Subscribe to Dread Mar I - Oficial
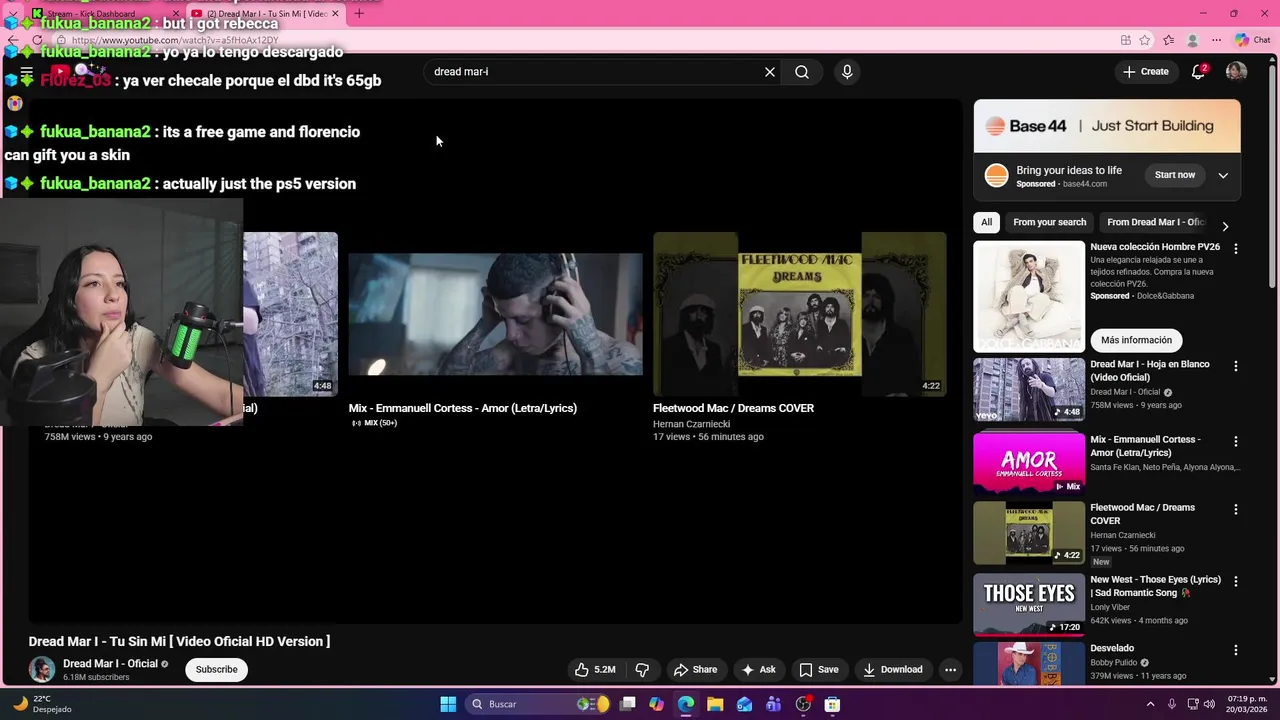This screenshot has width=1280, height=720. [216, 670]
